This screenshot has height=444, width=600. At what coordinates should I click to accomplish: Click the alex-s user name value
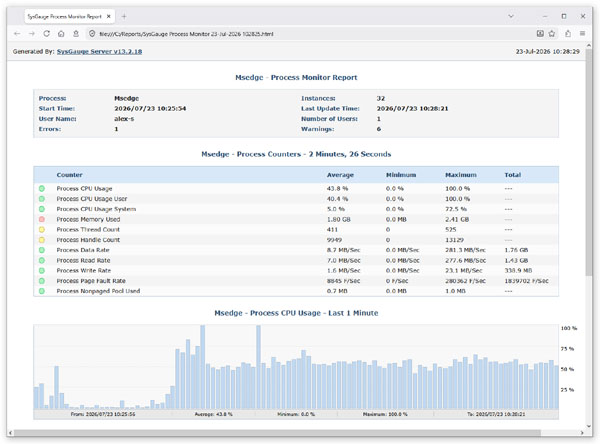click(124, 119)
